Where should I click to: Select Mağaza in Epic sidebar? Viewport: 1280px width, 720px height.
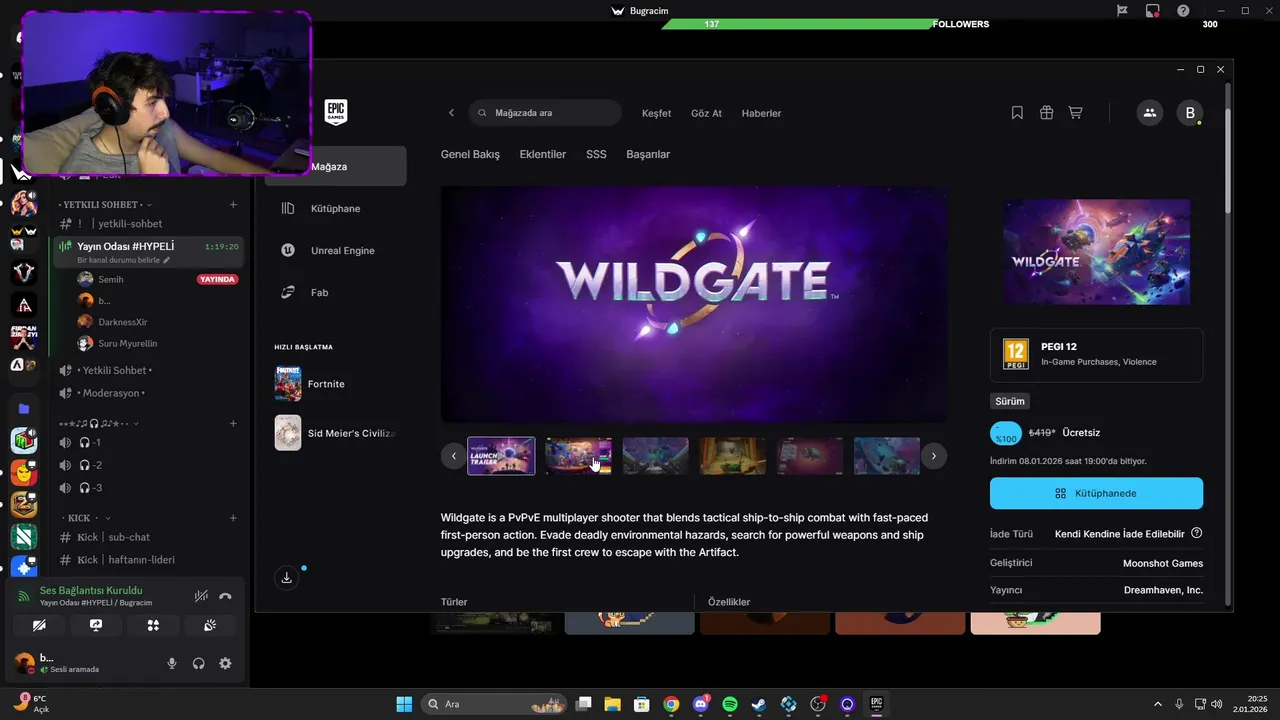point(336,166)
